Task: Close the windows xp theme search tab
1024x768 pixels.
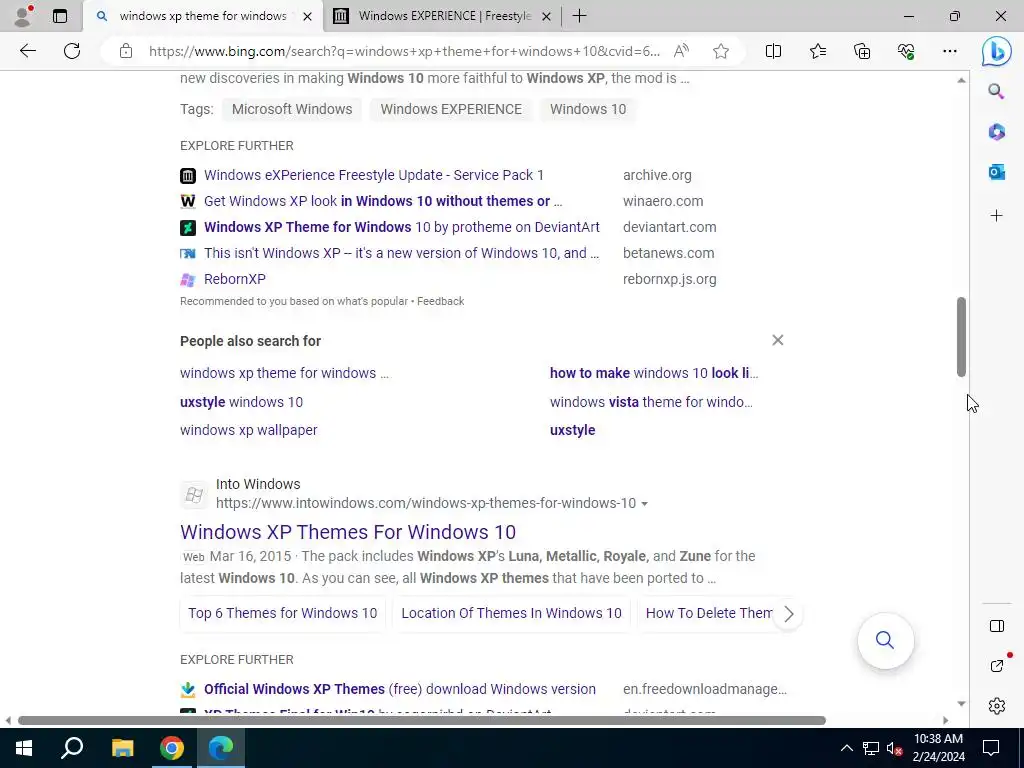Action: tap(308, 16)
